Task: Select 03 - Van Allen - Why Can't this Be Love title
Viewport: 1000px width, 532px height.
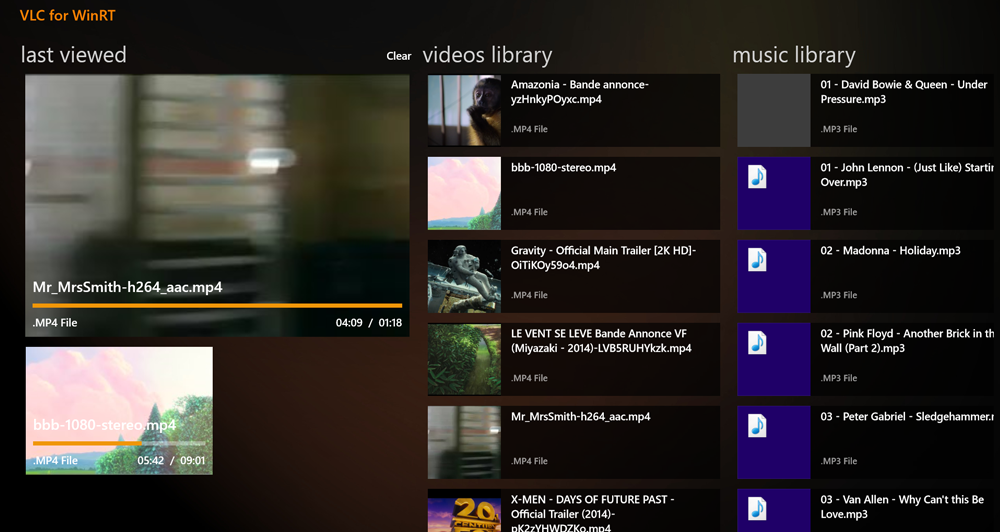Action: [902, 506]
